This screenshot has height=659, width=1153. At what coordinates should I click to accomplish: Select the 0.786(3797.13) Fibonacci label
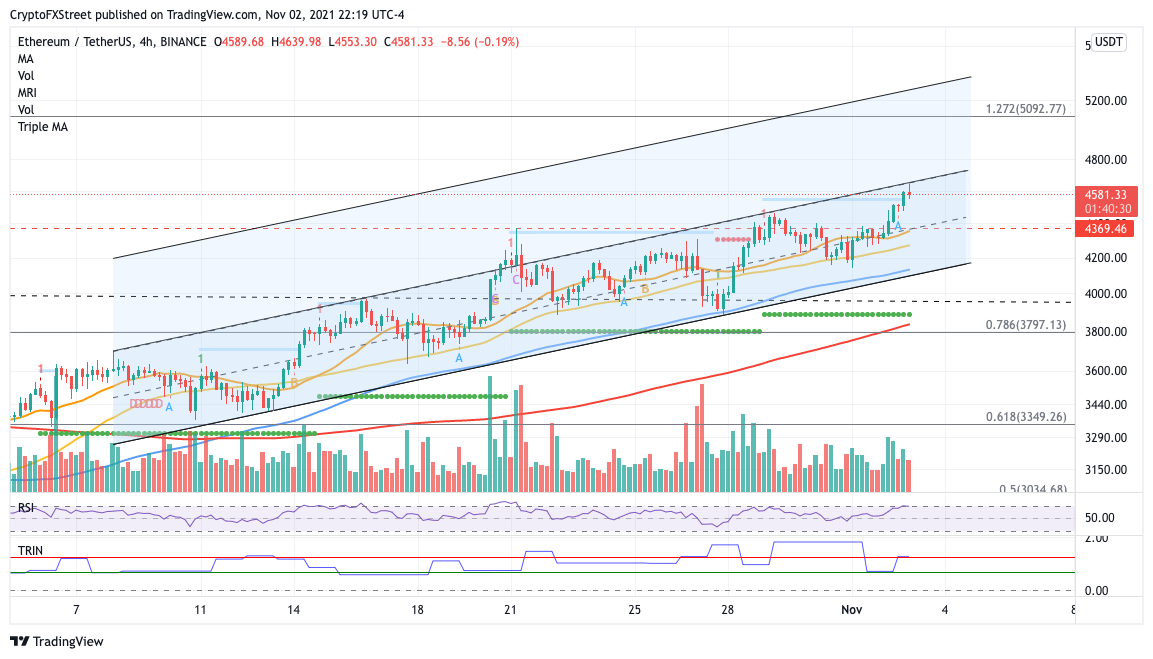[x=1026, y=324]
